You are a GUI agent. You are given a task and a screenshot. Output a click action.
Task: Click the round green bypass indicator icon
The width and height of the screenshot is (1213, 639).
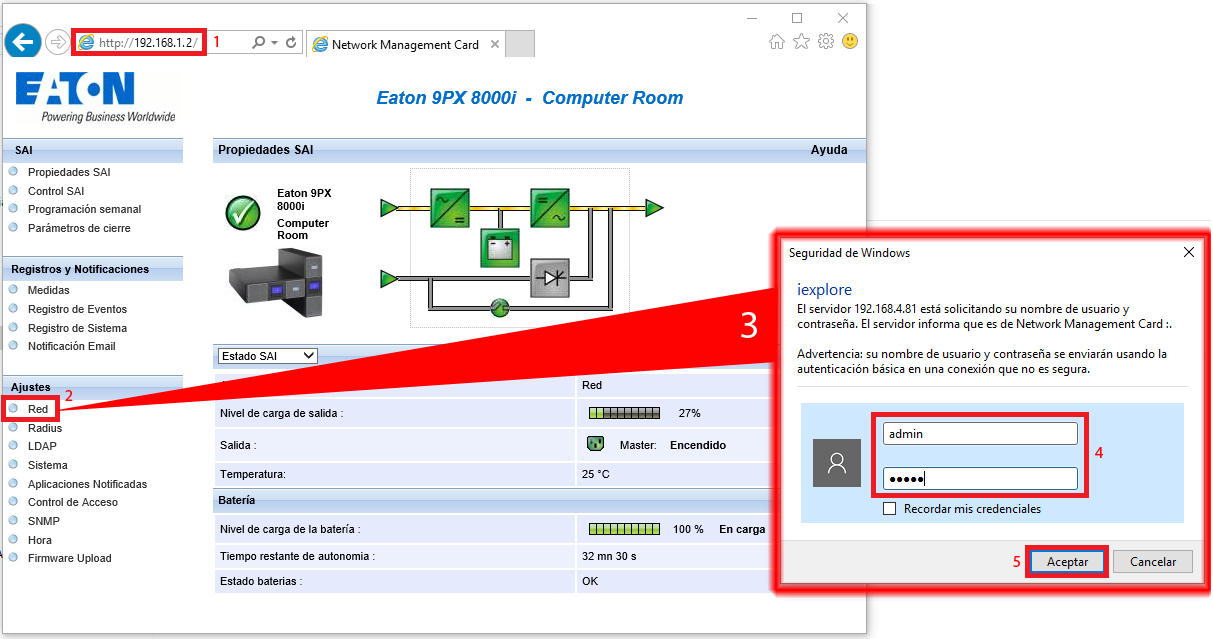tap(500, 308)
